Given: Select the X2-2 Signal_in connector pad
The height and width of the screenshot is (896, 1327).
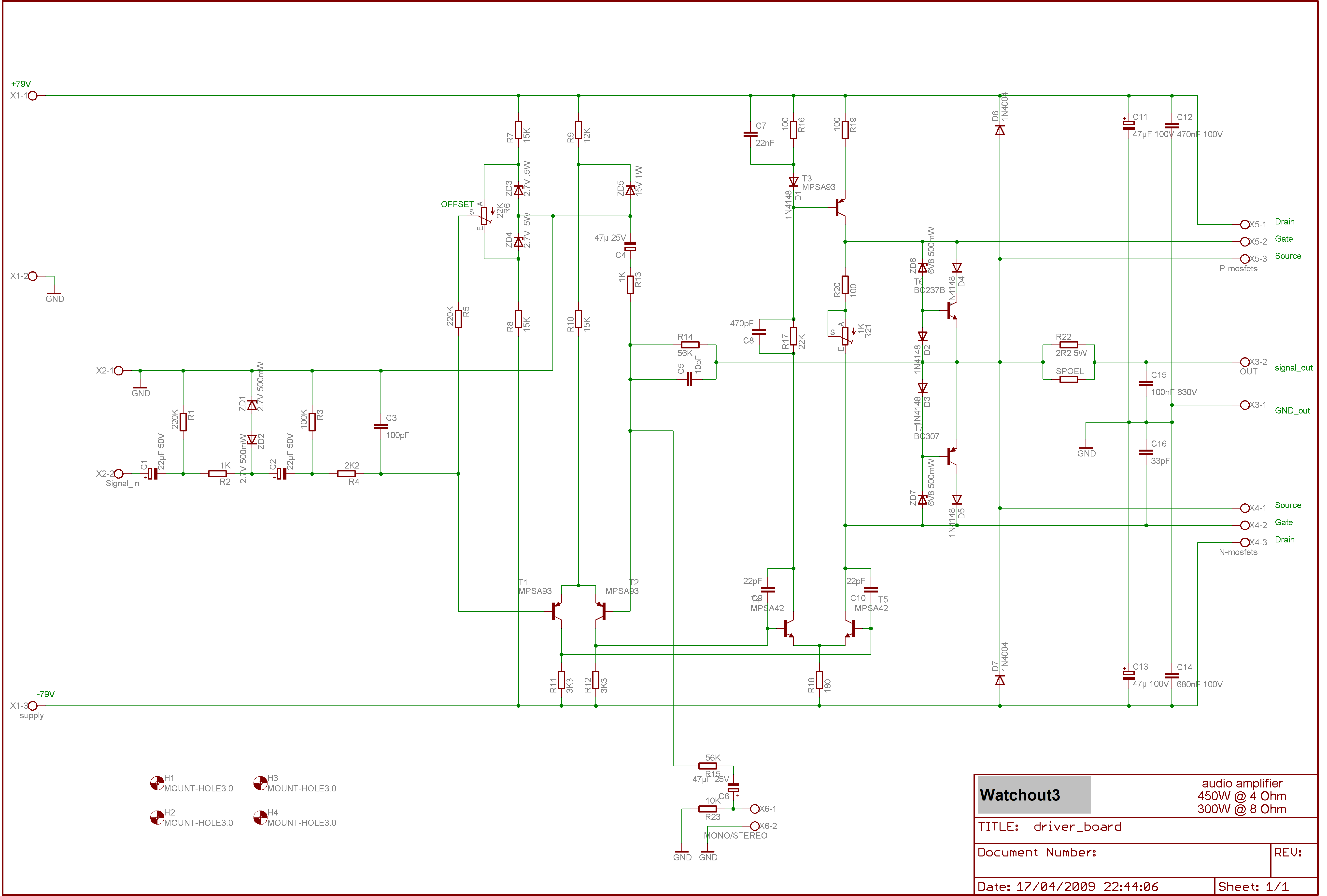Looking at the screenshot, I should 119,474.
